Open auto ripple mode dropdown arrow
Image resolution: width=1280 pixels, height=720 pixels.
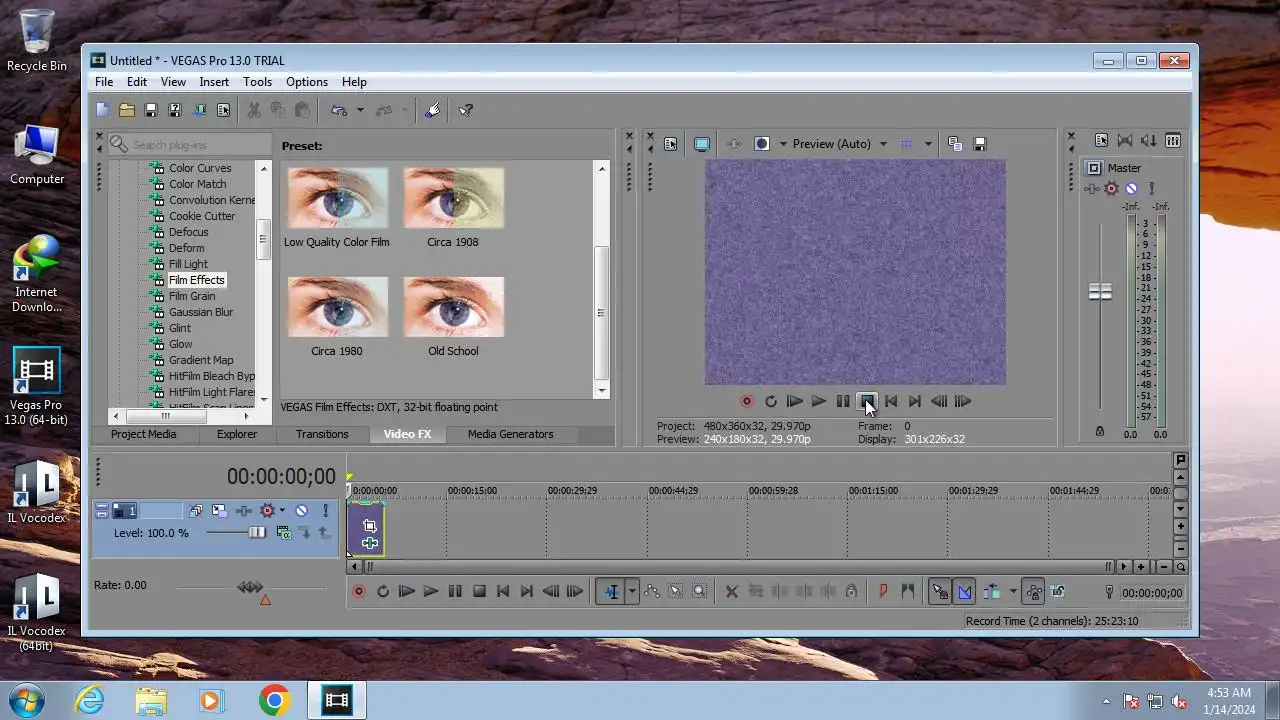pyautogui.click(x=1013, y=592)
